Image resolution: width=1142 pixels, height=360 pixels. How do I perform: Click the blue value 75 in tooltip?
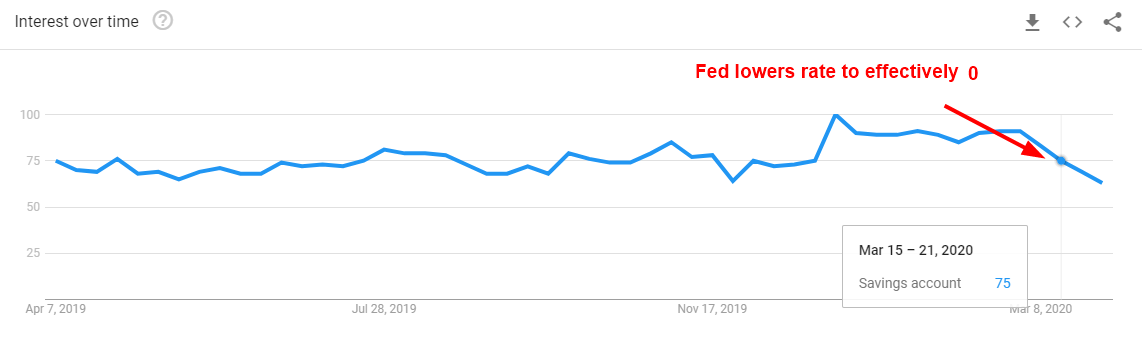[x=1002, y=283]
